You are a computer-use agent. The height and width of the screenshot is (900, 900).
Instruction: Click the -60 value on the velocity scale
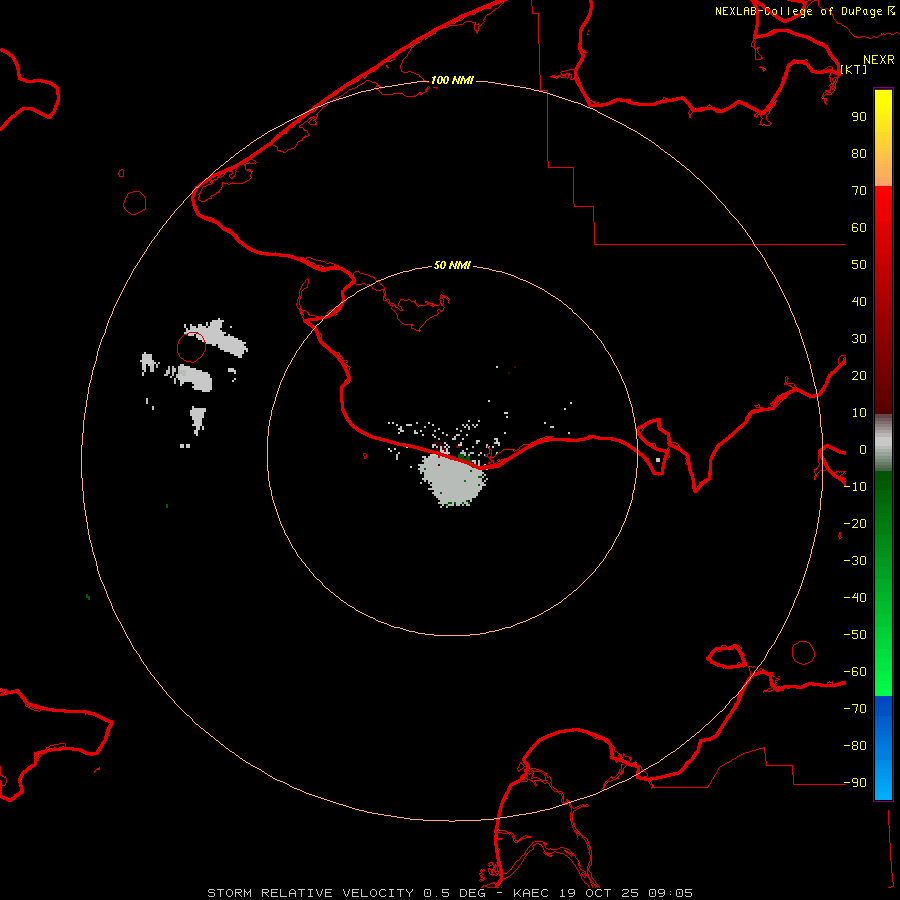click(855, 672)
